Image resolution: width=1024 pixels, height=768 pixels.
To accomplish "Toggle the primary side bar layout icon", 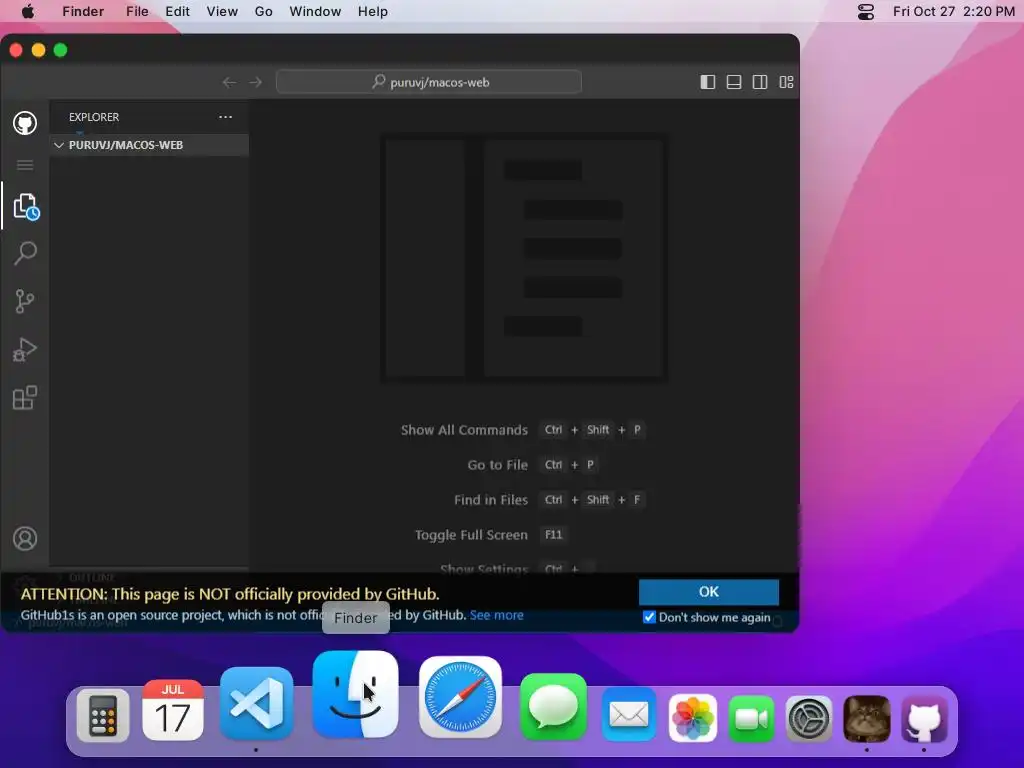I will pos(708,82).
